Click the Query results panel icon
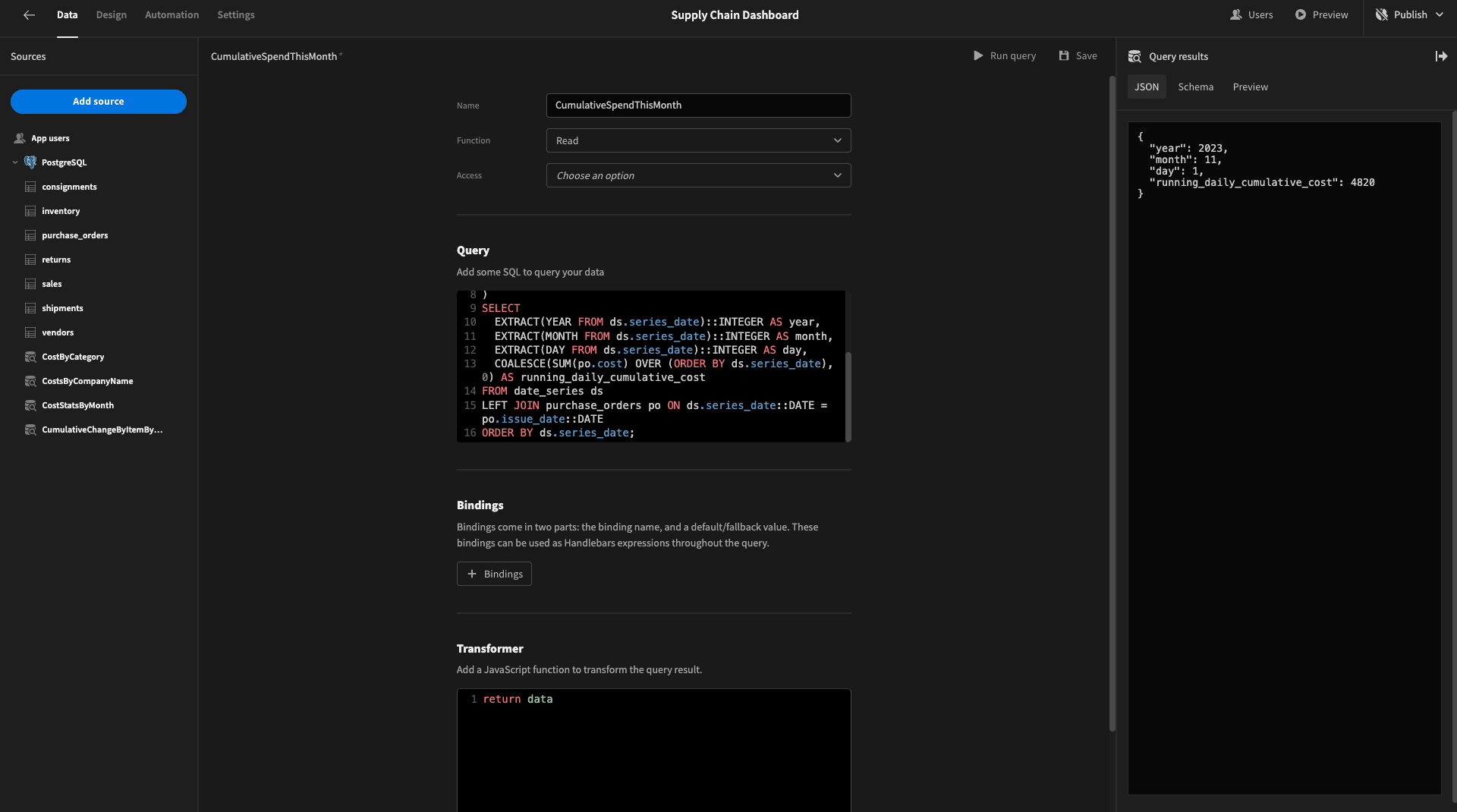 [x=1134, y=56]
